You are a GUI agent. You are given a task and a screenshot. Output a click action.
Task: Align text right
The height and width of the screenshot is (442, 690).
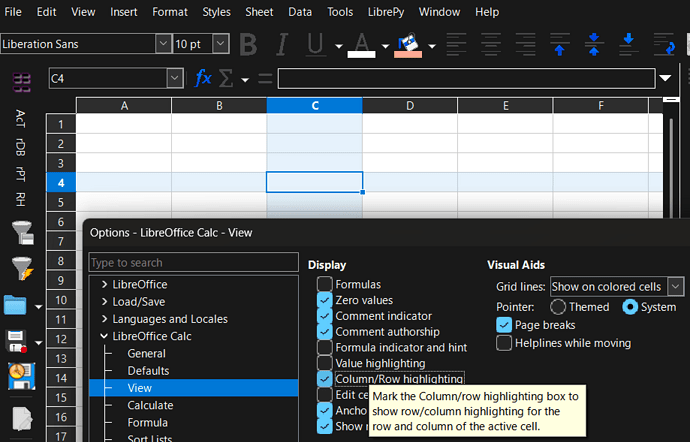[x=525, y=44]
